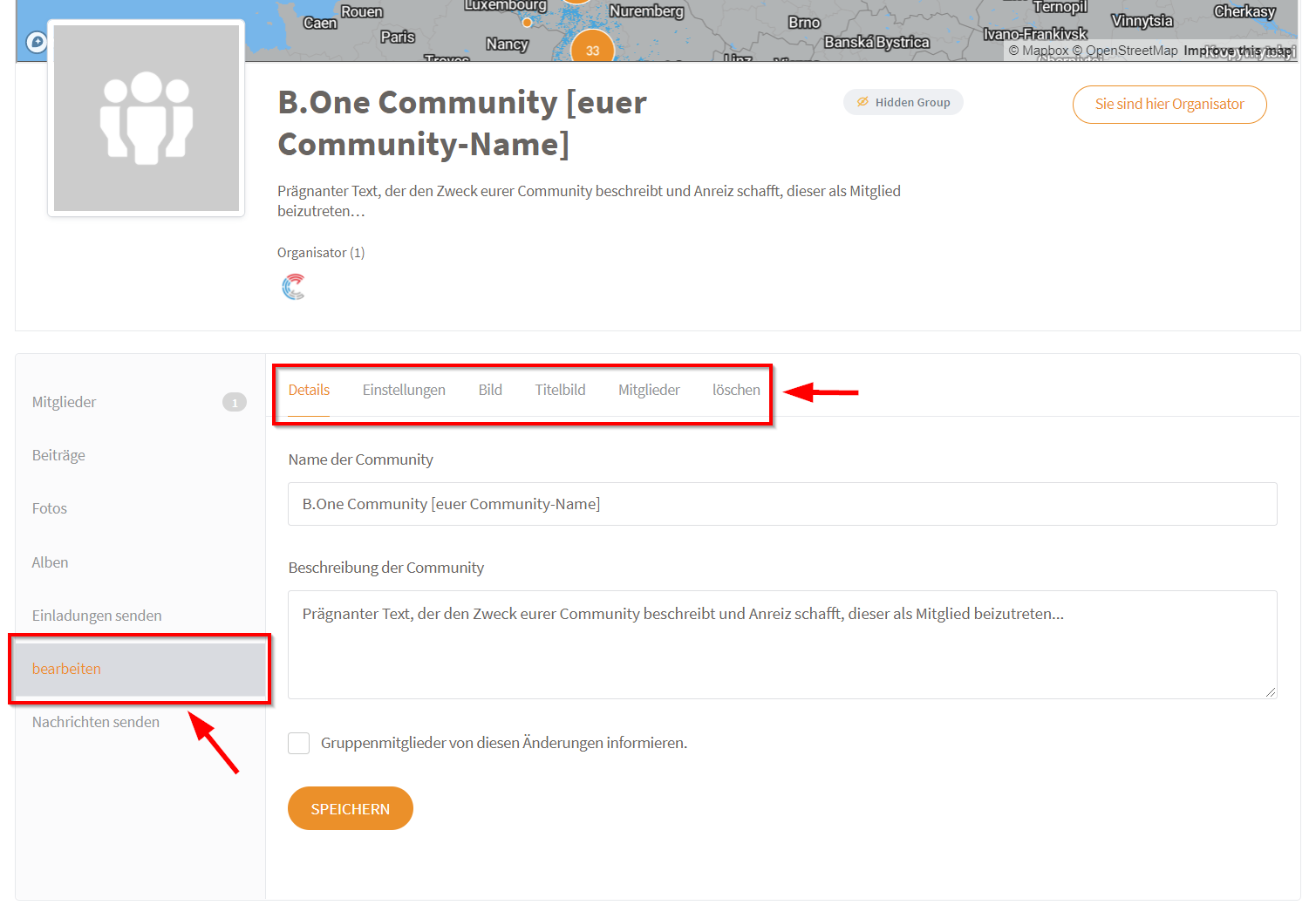Click the Organisator (1) label
This screenshot has height=912, width=1316.
(x=321, y=253)
